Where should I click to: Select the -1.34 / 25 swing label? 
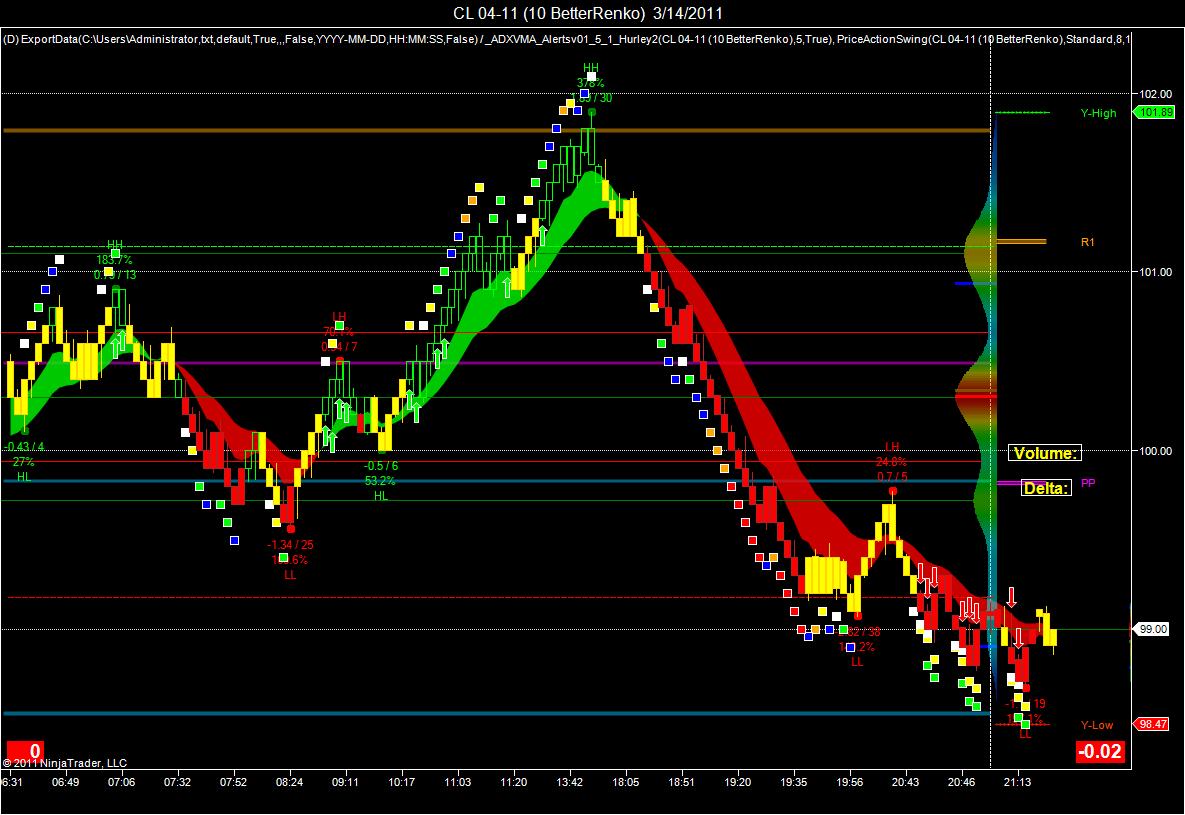290,545
